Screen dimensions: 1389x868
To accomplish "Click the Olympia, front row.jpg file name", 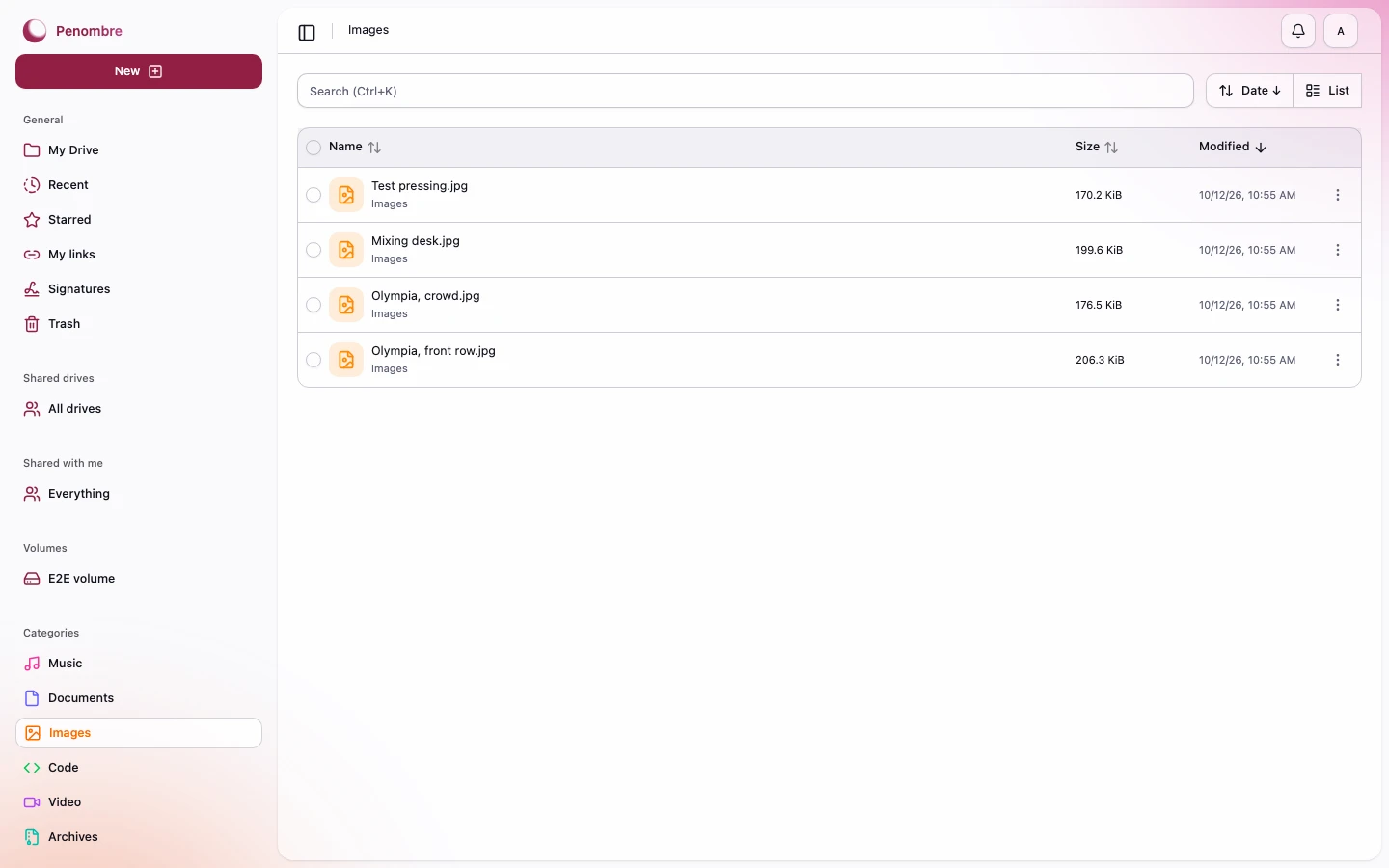I will point(433,351).
